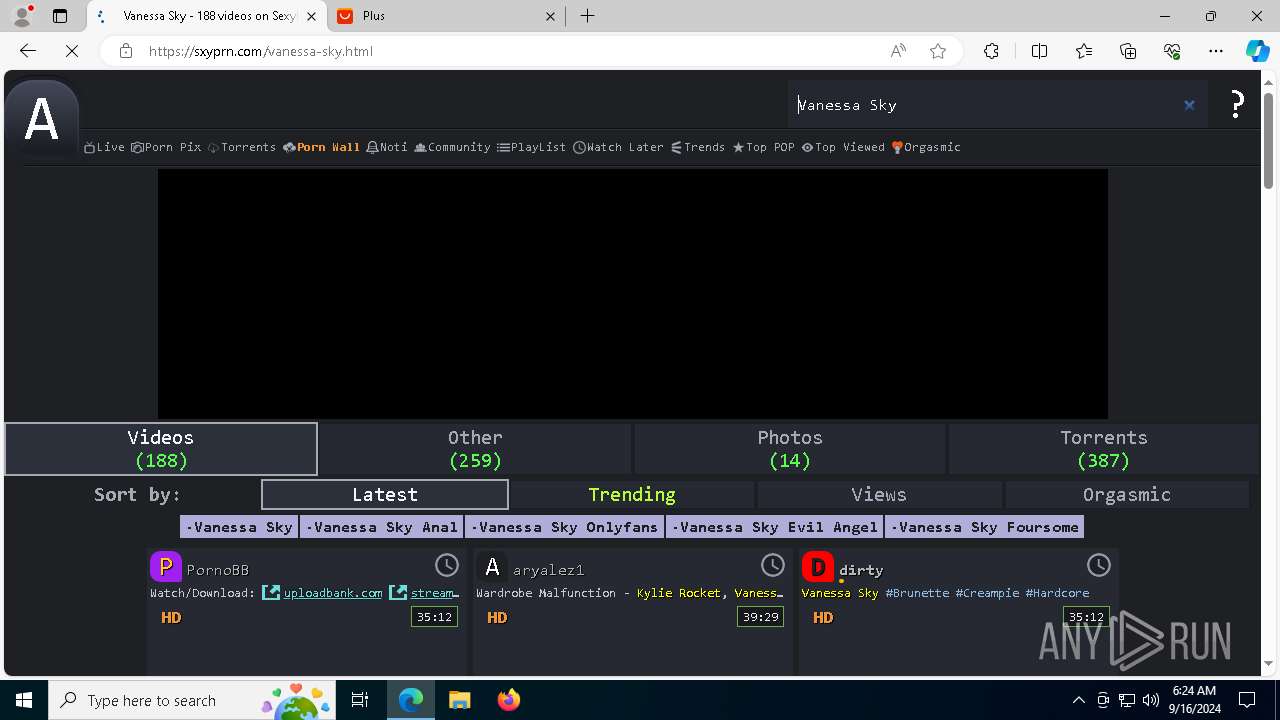Toggle Split screen in Edge toolbar
The width and height of the screenshot is (1280, 720).
[1039, 51]
